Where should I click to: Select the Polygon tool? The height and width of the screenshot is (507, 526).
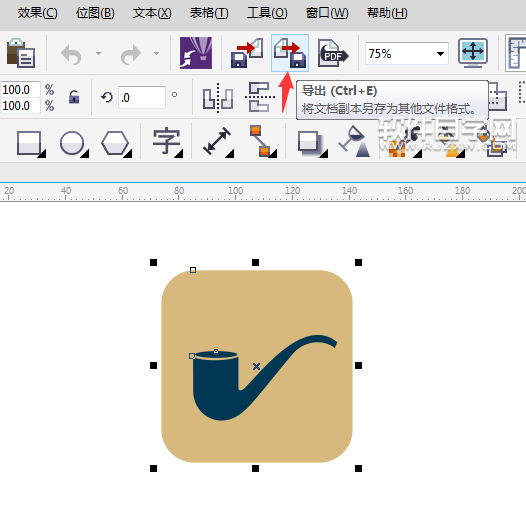pyautogui.click(x=116, y=144)
